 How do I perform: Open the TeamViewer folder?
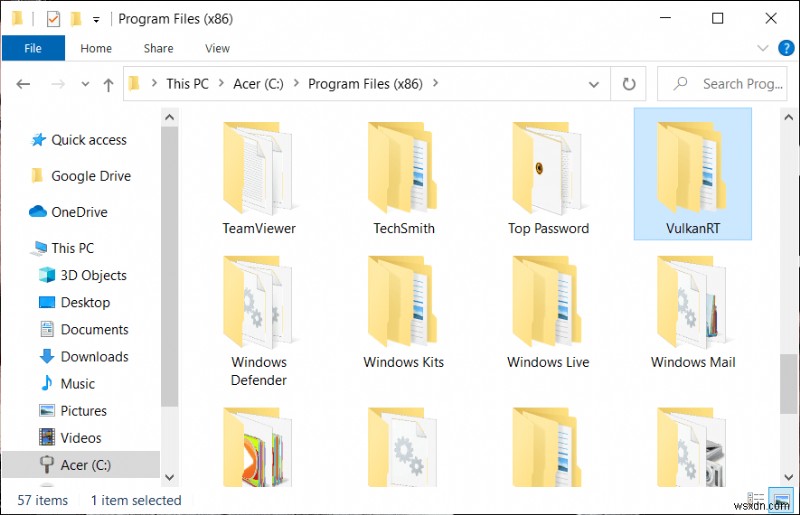(259, 178)
